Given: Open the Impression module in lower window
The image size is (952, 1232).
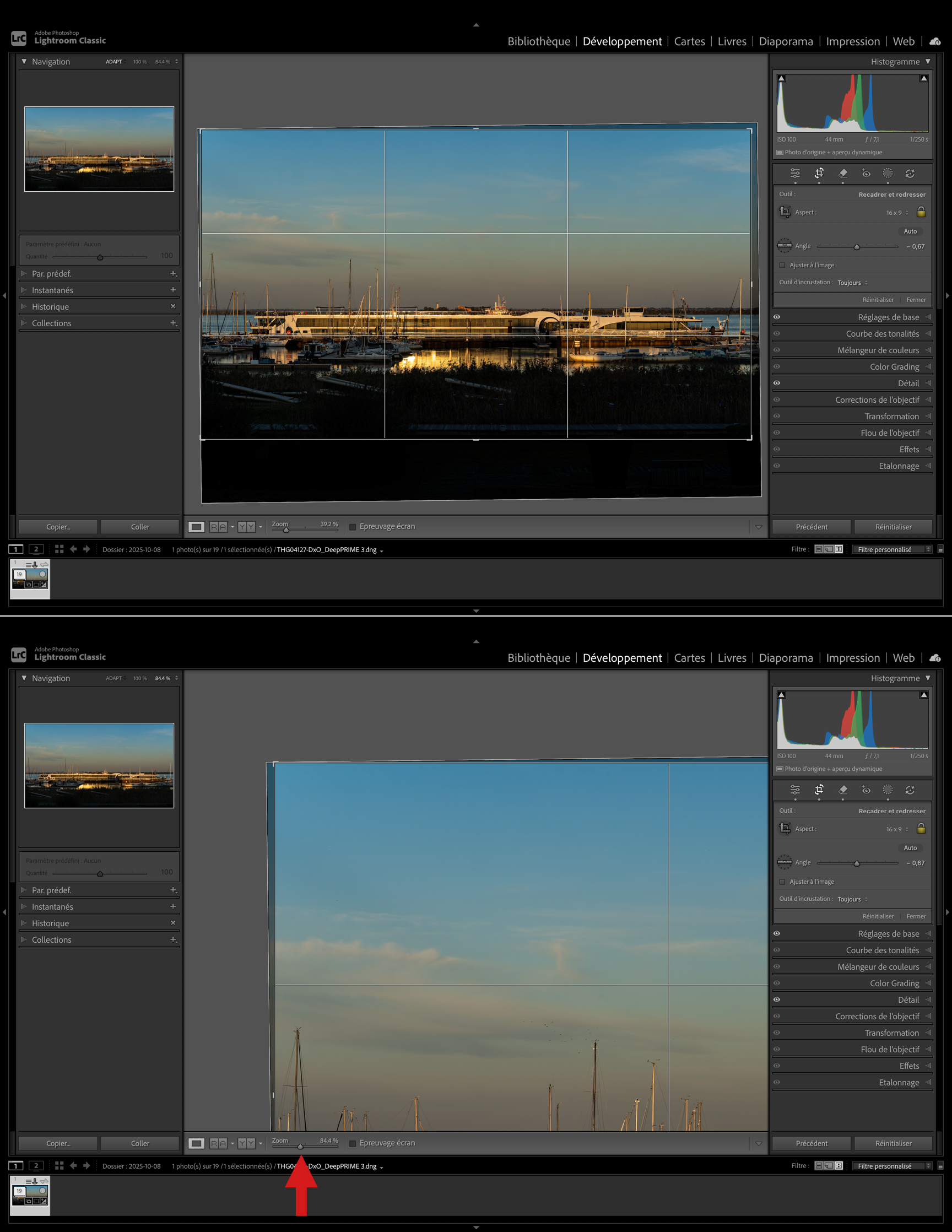Looking at the screenshot, I should 852,658.
